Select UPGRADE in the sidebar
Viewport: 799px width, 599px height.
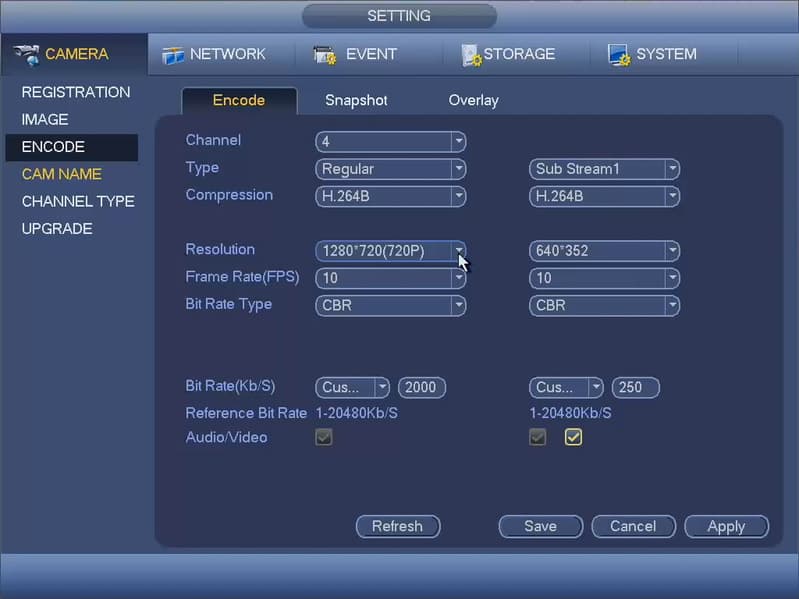57,229
